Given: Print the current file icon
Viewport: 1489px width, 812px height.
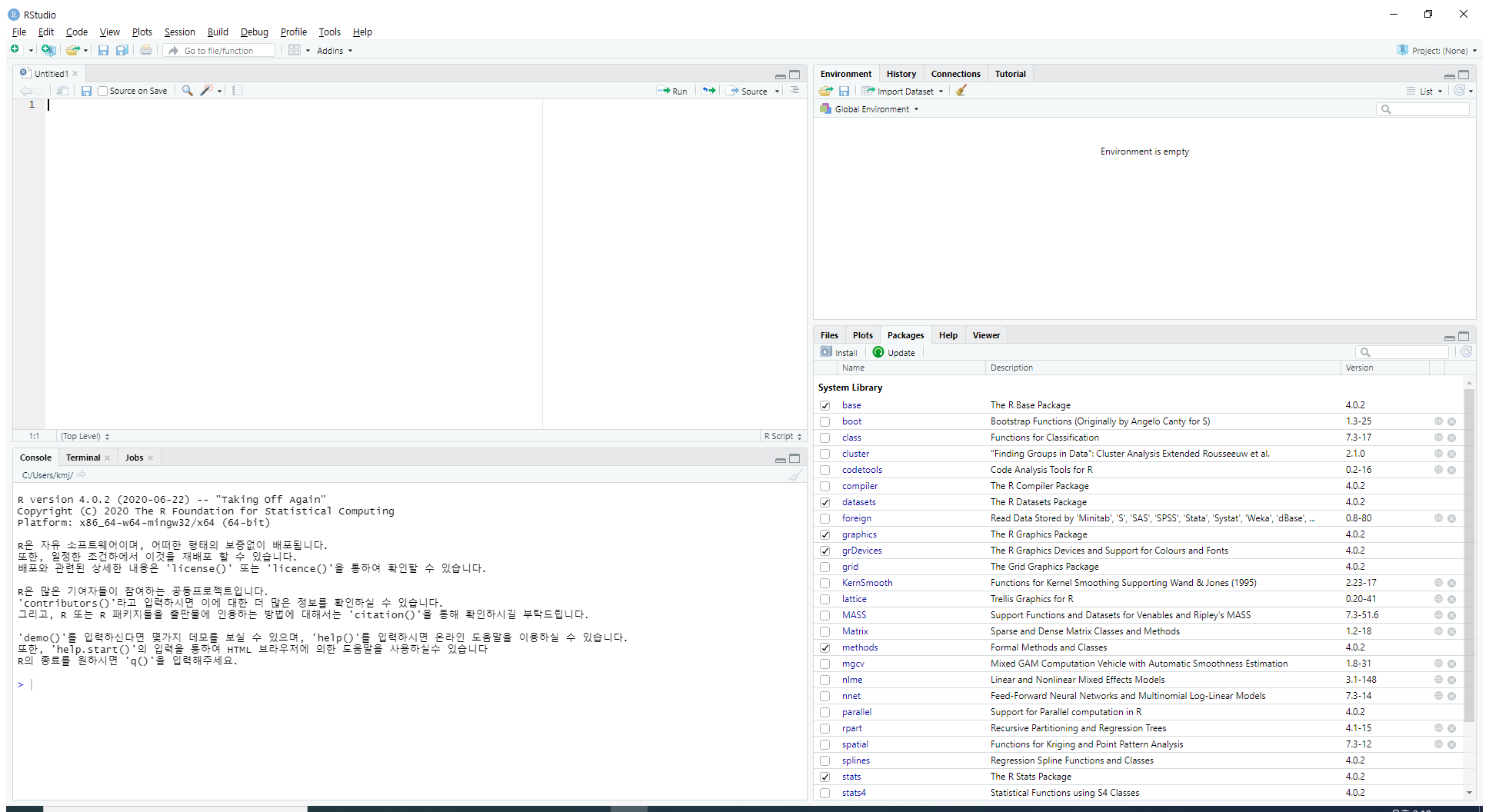Looking at the screenshot, I should [146, 50].
